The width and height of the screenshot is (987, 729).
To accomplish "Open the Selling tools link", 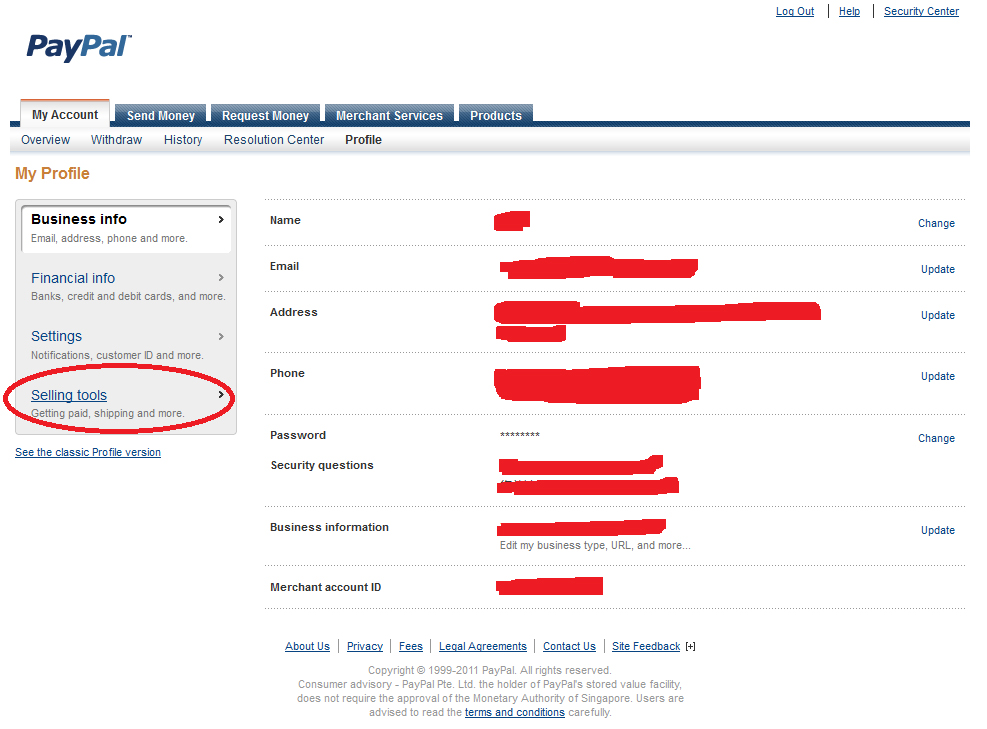I will (69, 395).
